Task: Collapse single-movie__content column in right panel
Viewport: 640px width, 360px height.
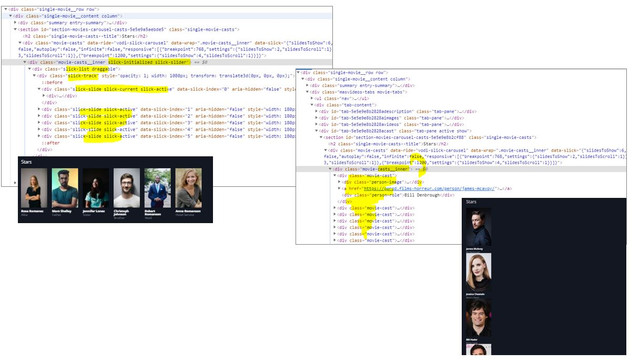Action: [303, 79]
